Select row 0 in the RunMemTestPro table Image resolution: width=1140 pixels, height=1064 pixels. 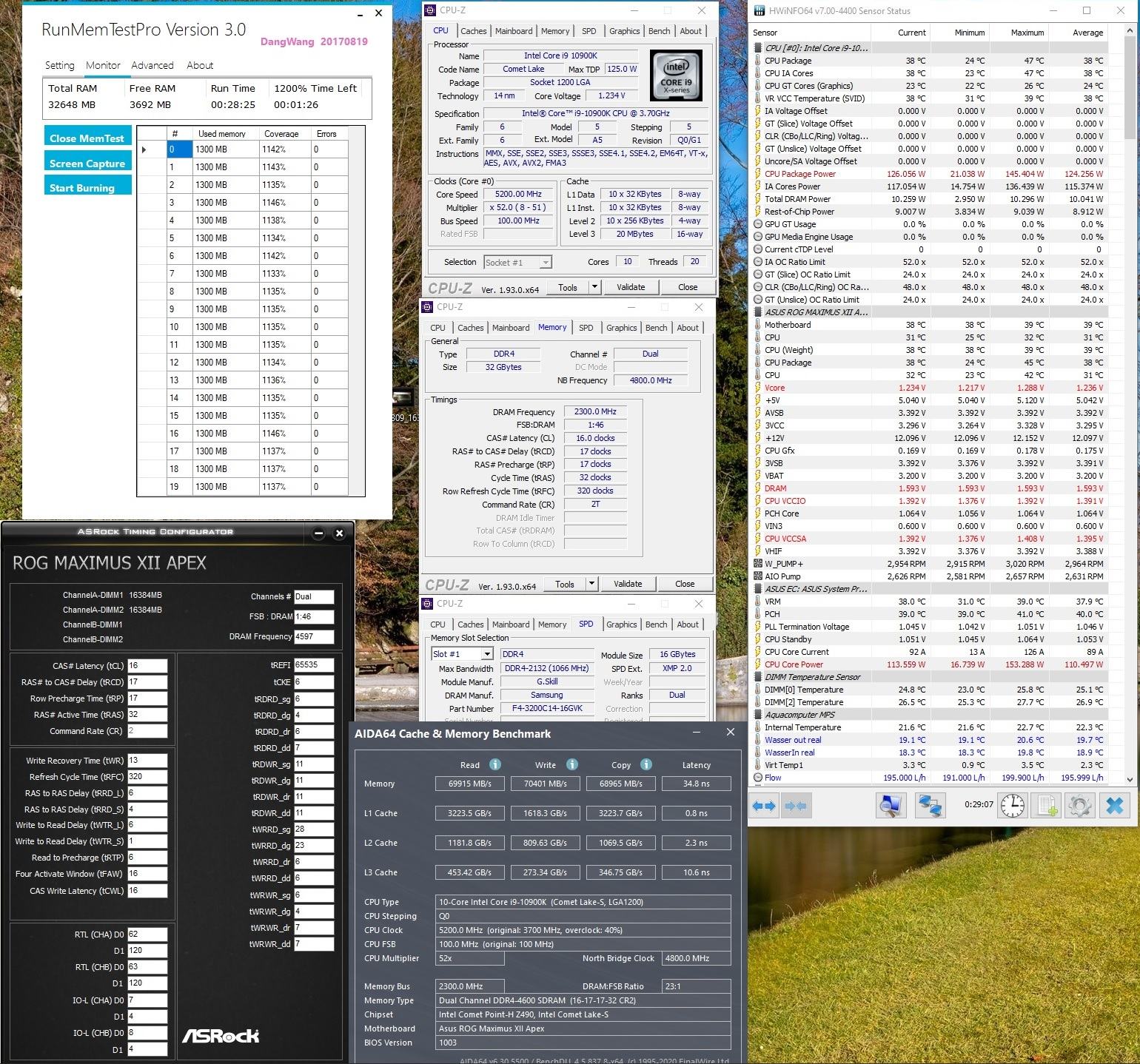pos(243,149)
